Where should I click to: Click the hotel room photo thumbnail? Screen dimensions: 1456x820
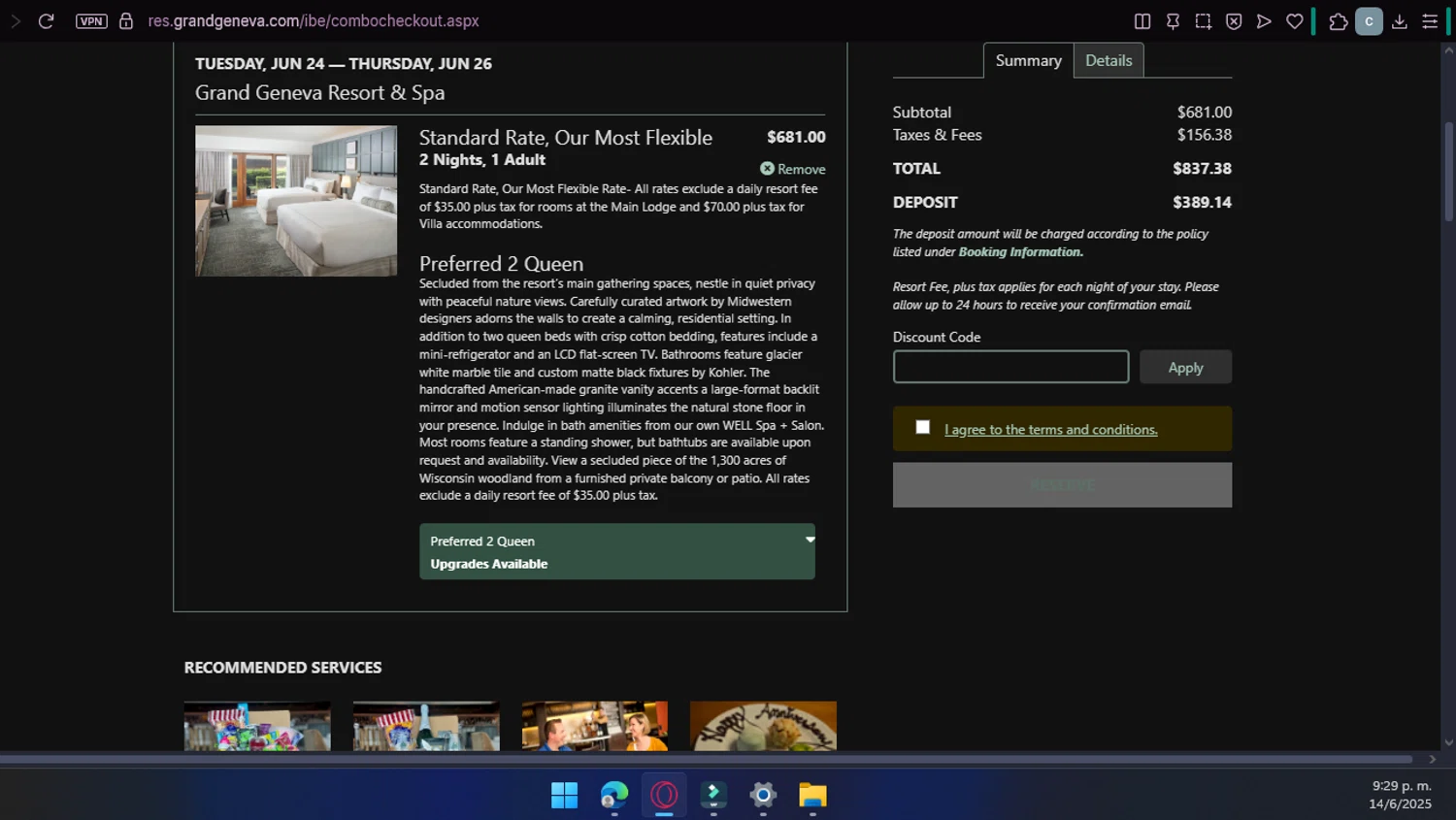click(x=296, y=201)
